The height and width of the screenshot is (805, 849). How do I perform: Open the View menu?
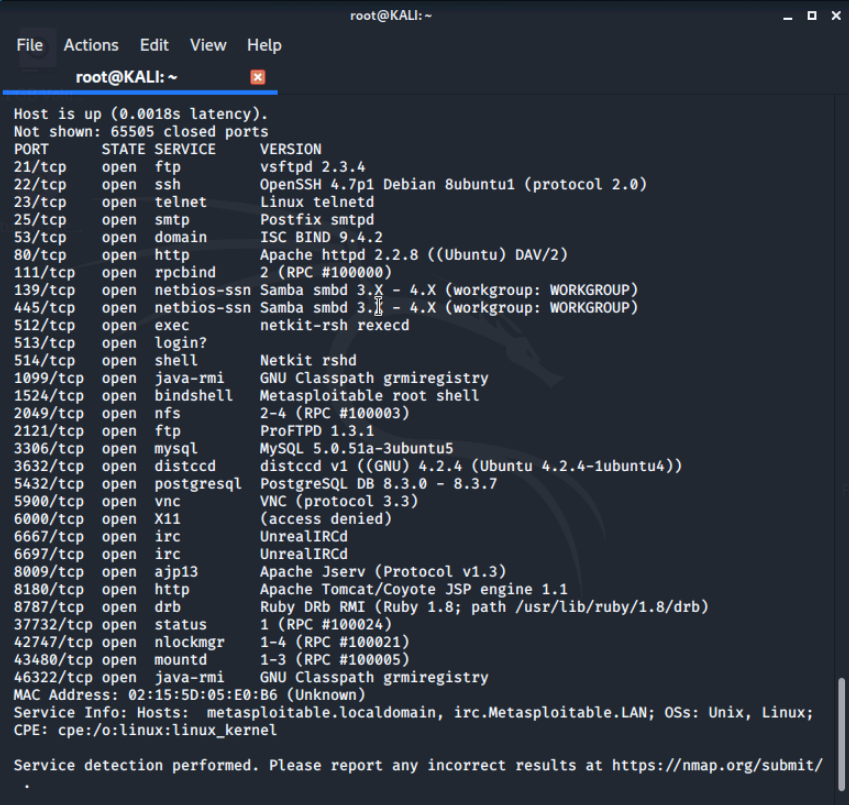click(x=208, y=45)
